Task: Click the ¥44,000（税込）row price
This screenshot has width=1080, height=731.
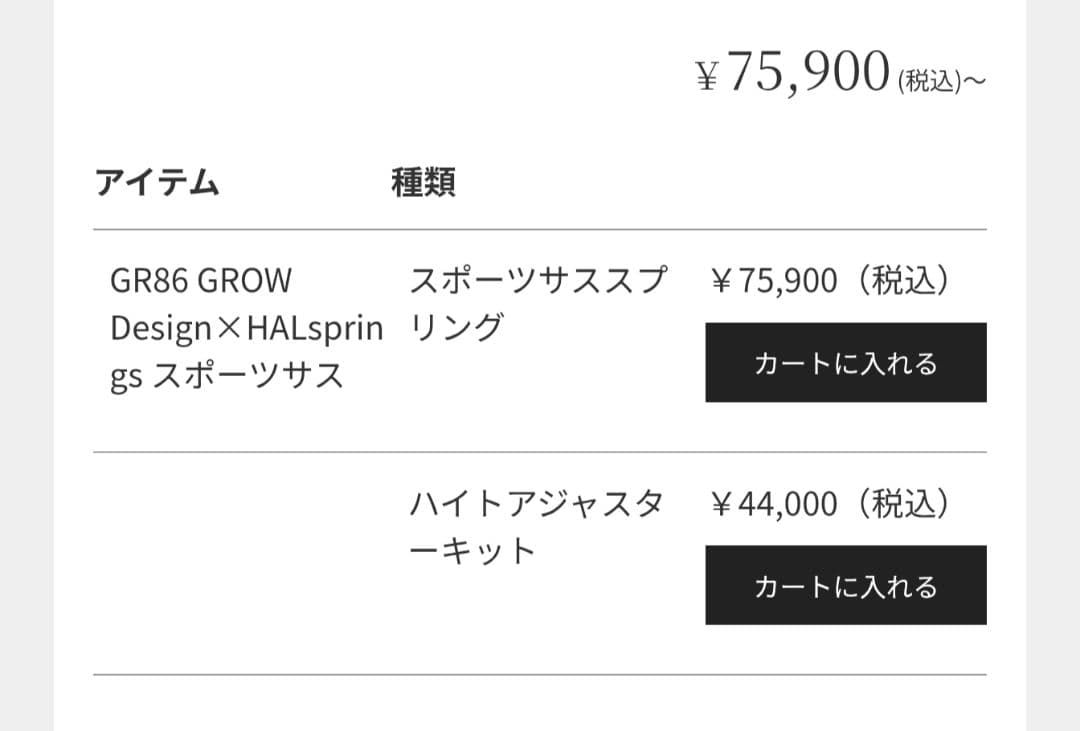Action: (828, 505)
